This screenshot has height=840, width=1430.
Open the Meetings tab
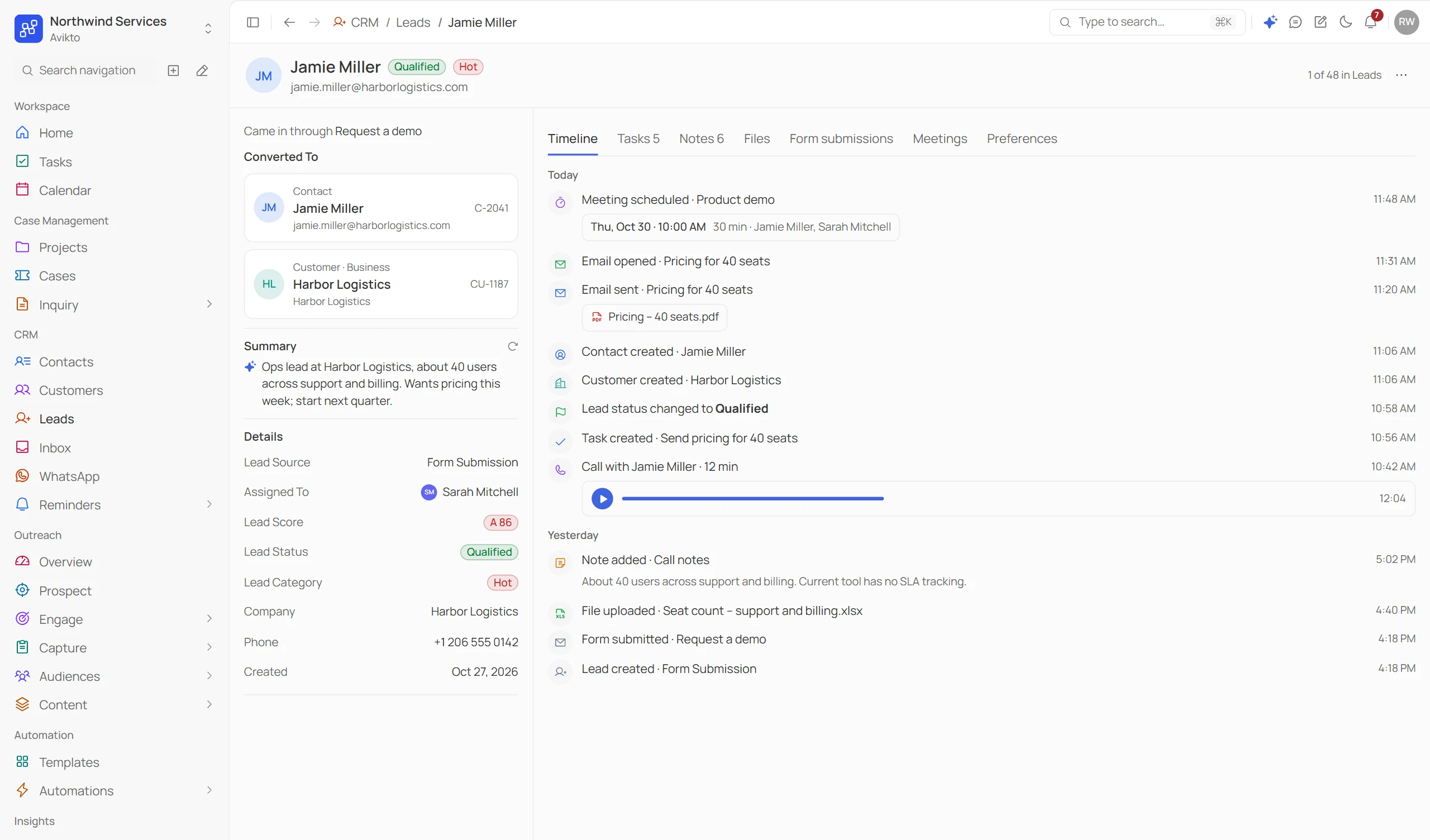click(940, 139)
